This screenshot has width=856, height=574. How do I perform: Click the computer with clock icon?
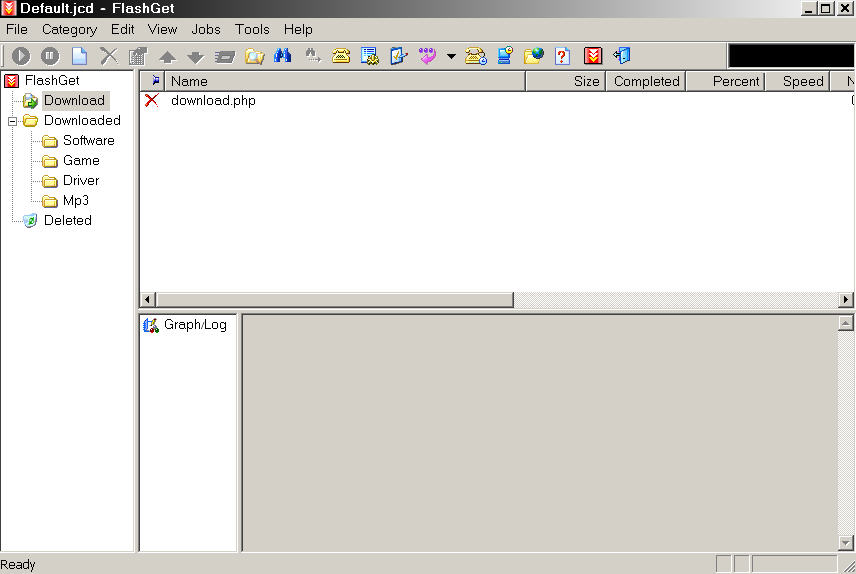point(506,56)
